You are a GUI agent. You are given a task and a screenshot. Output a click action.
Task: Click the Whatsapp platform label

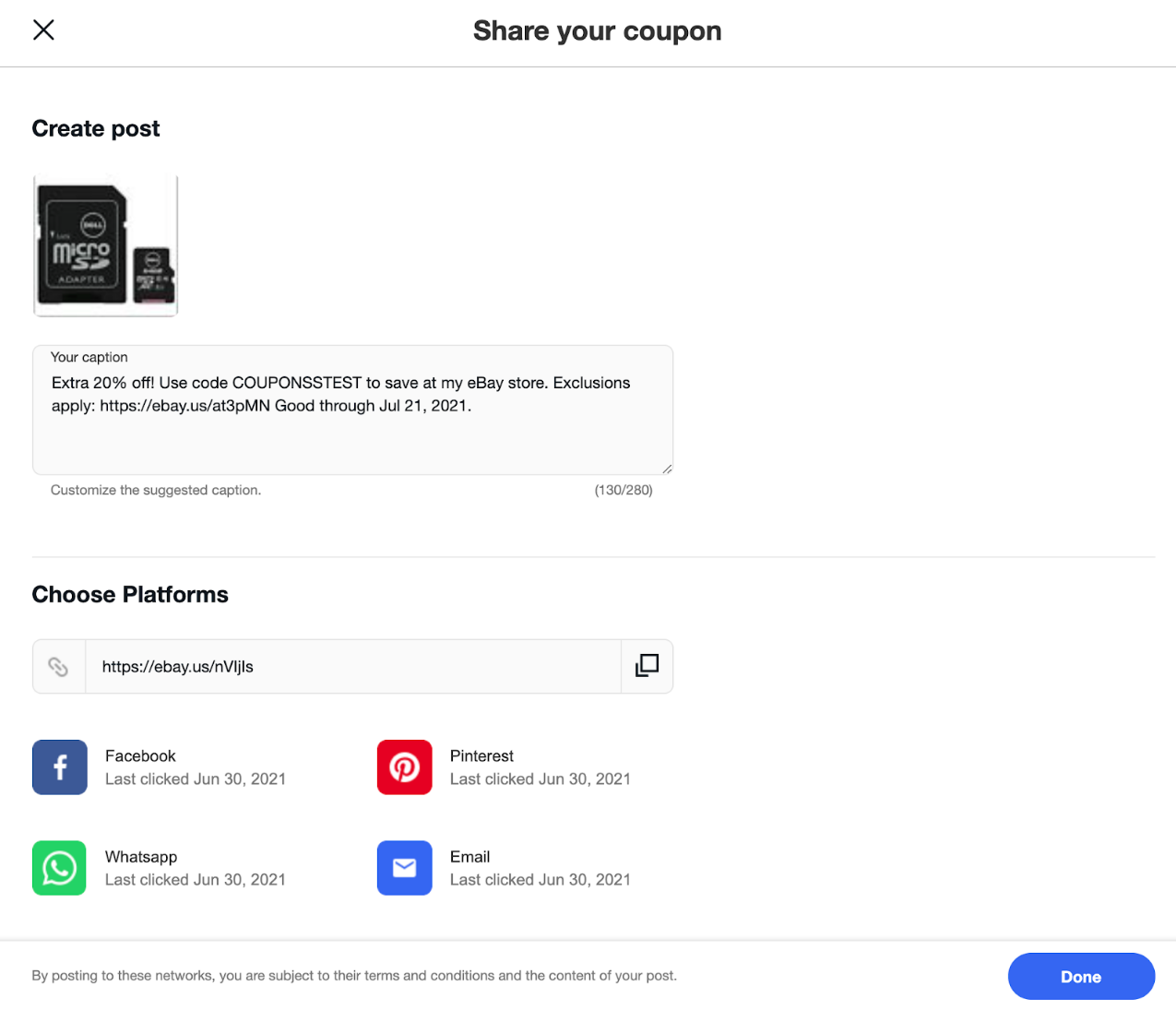[141, 857]
